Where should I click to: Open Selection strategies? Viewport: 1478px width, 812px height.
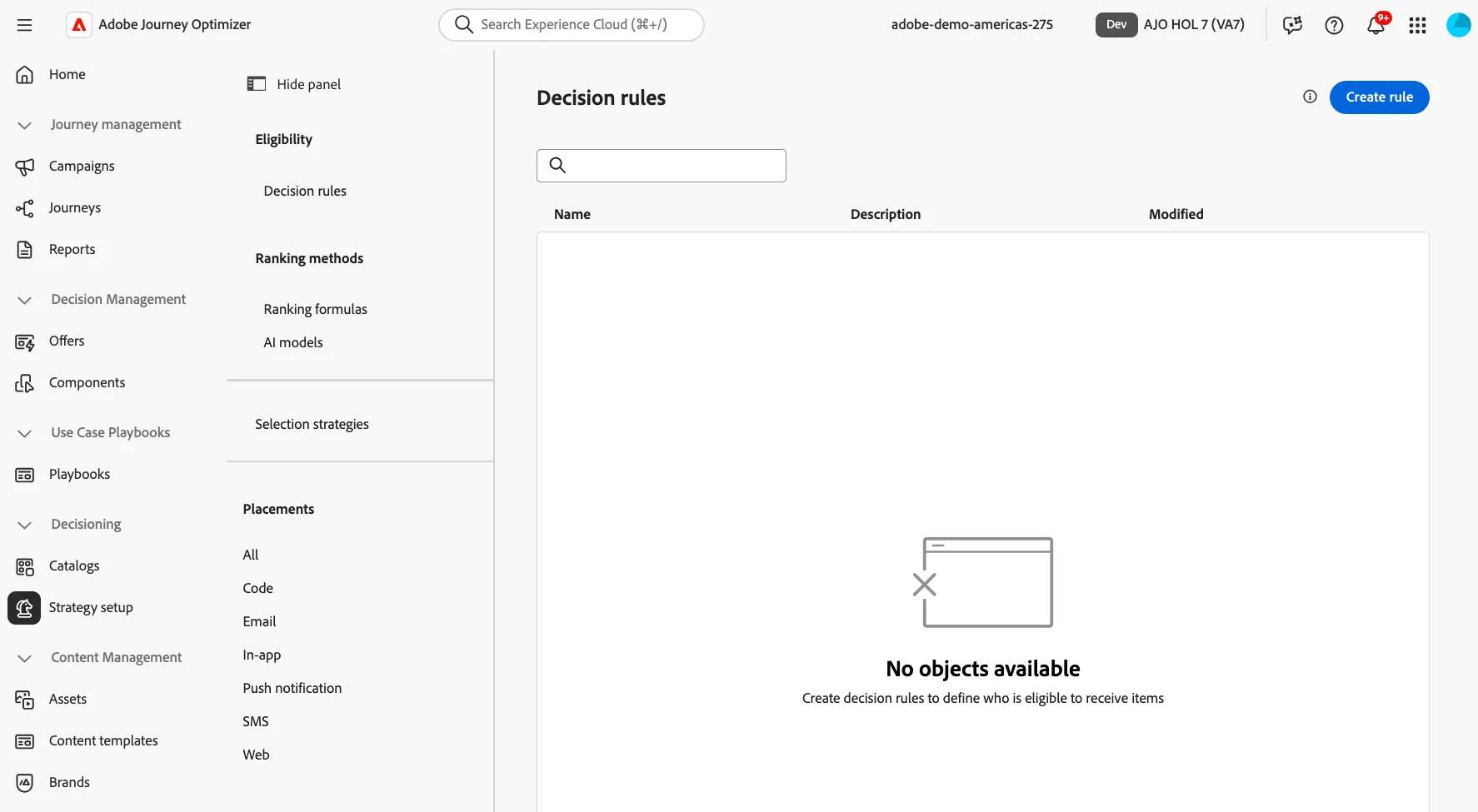[312, 425]
